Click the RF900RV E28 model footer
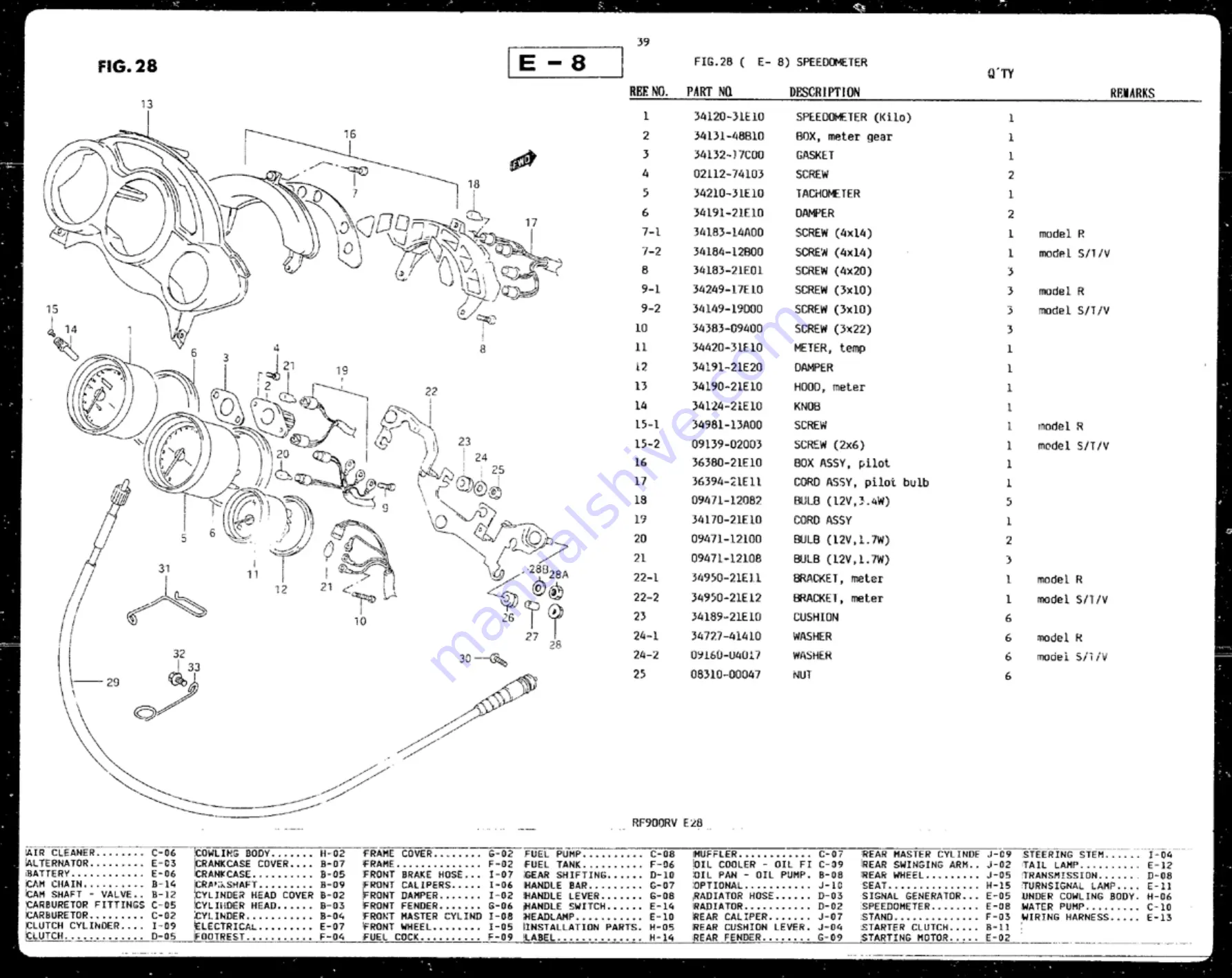 pyautogui.click(x=667, y=823)
